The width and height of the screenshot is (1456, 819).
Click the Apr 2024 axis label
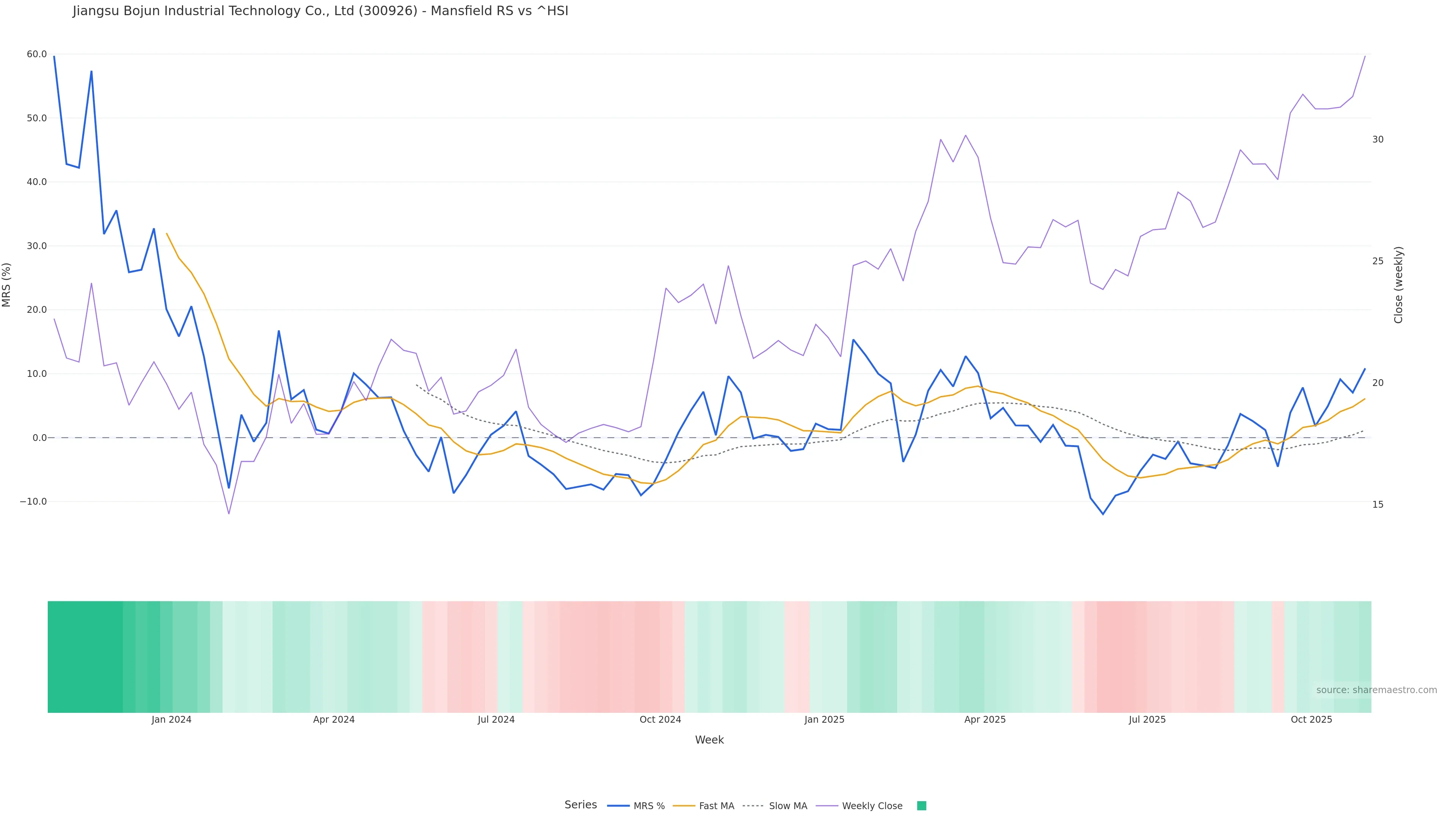tap(334, 720)
